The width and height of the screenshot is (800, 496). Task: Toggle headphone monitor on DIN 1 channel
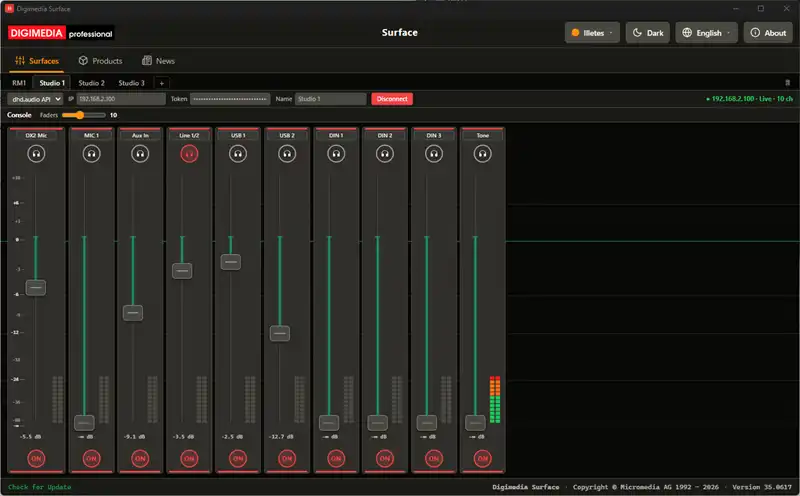point(336,154)
